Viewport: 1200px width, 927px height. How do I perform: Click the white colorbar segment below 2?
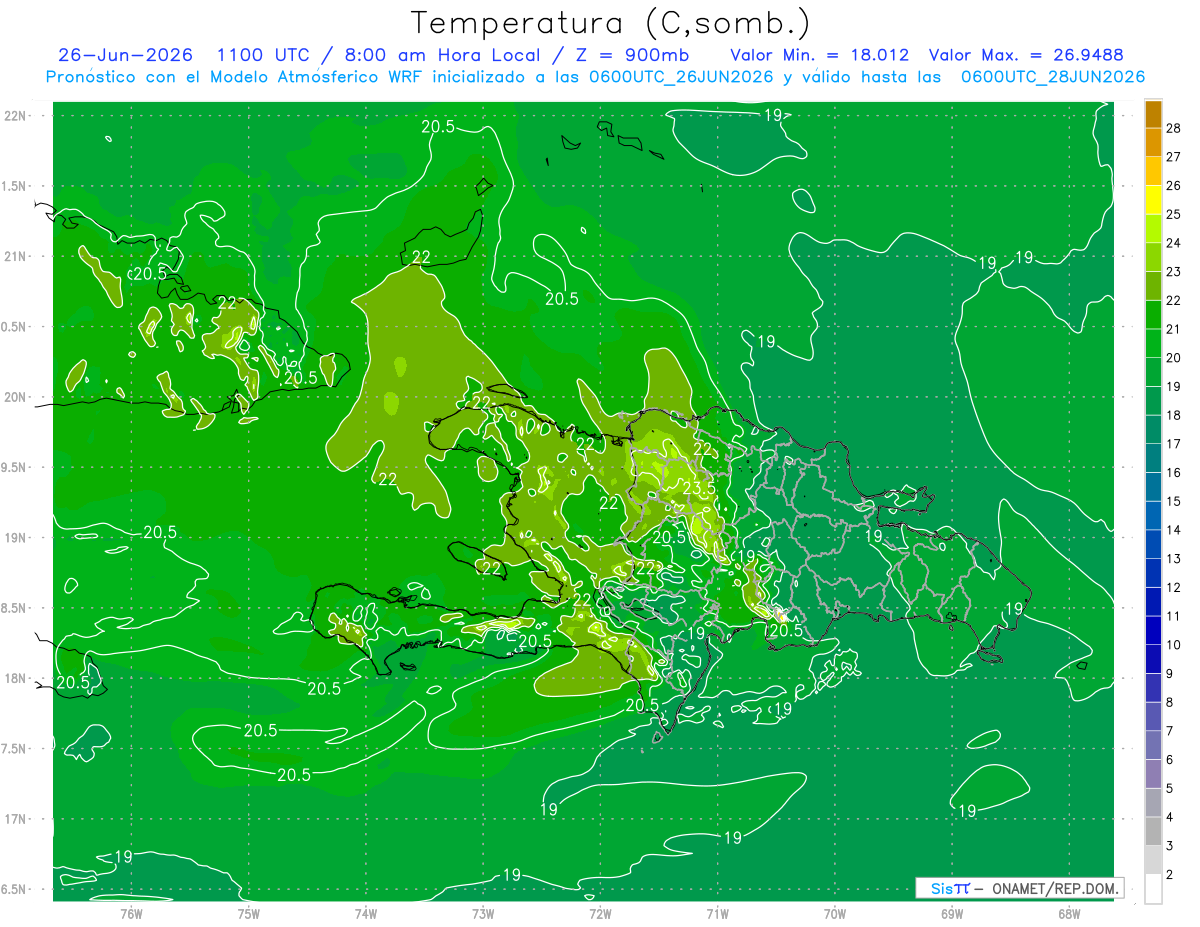[x=1153, y=889]
